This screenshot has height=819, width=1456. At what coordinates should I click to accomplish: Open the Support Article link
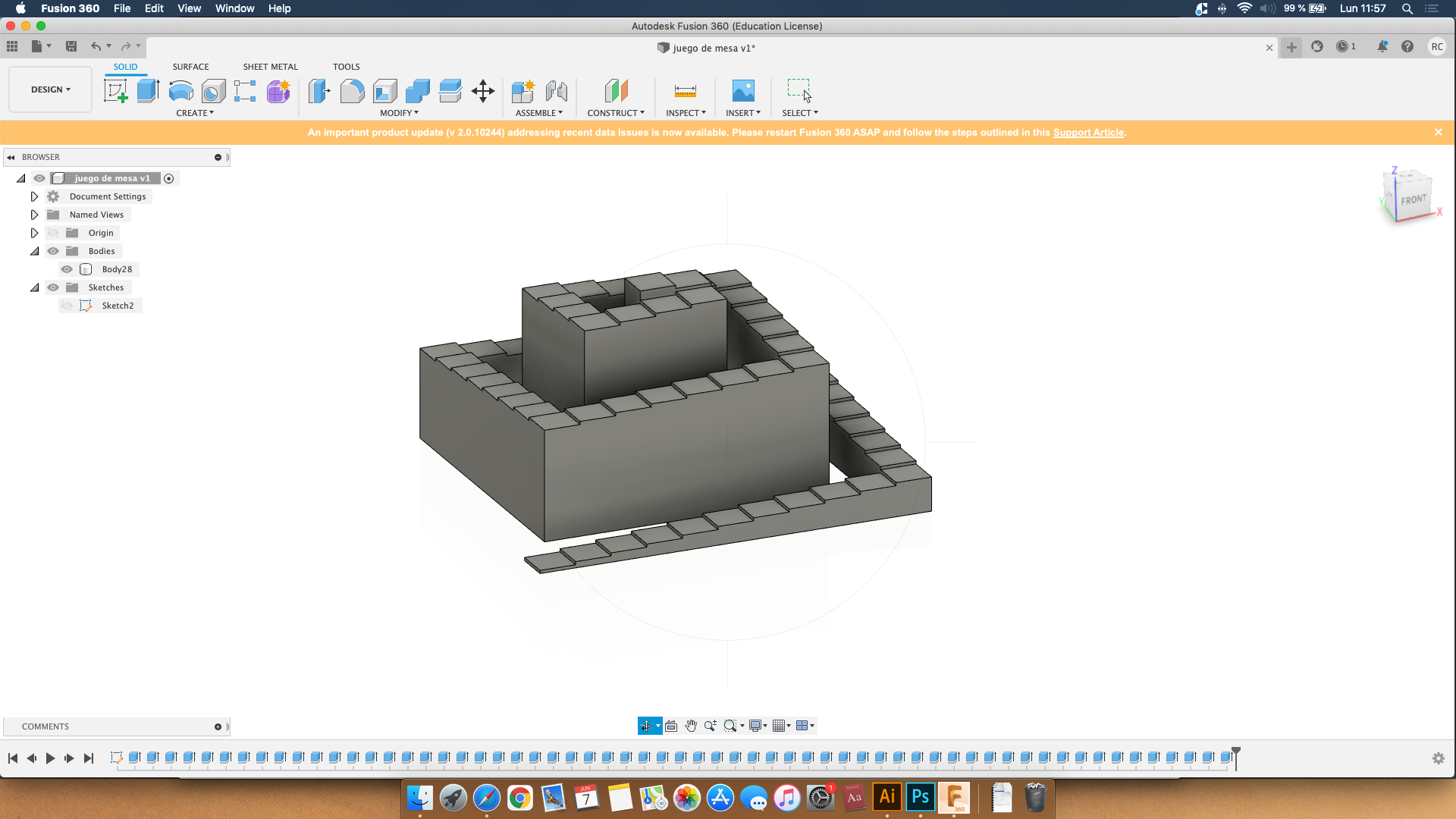coord(1088,132)
